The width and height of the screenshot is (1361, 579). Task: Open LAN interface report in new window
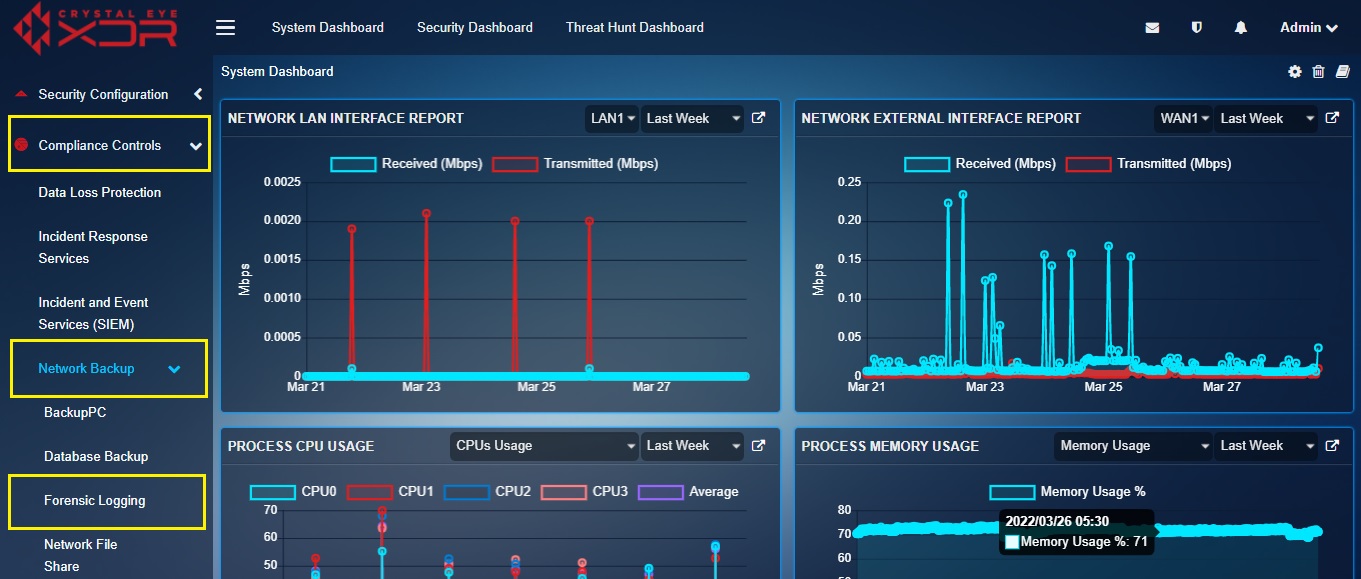759,118
